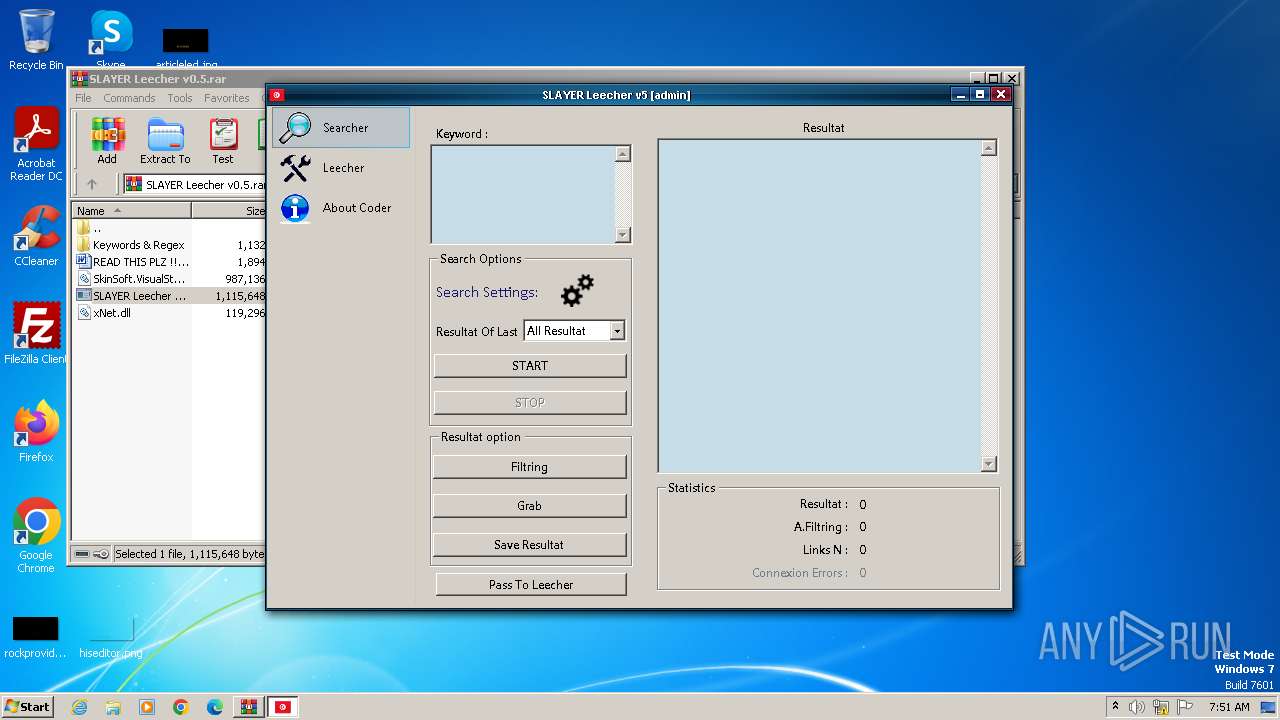Image resolution: width=1280 pixels, height=720 pixels.
Task: Click Save Resultat button
Action: click(530, 545)
